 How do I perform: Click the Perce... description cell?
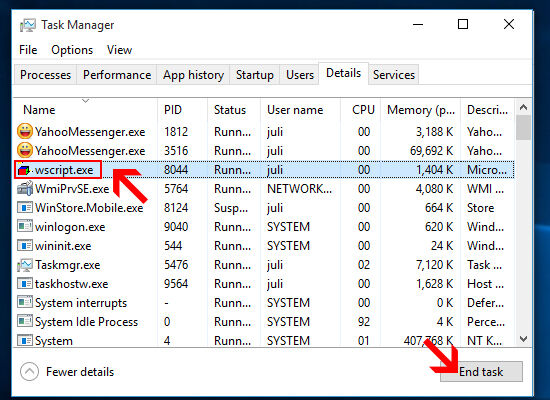486,321
